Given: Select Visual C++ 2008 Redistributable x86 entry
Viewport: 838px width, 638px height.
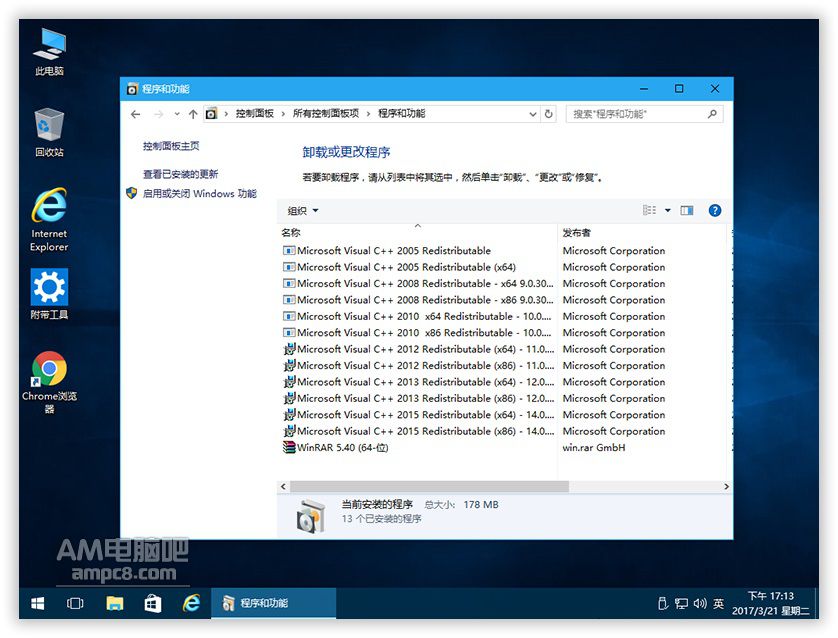Looking at the screenshot, I should pos(418,300).
